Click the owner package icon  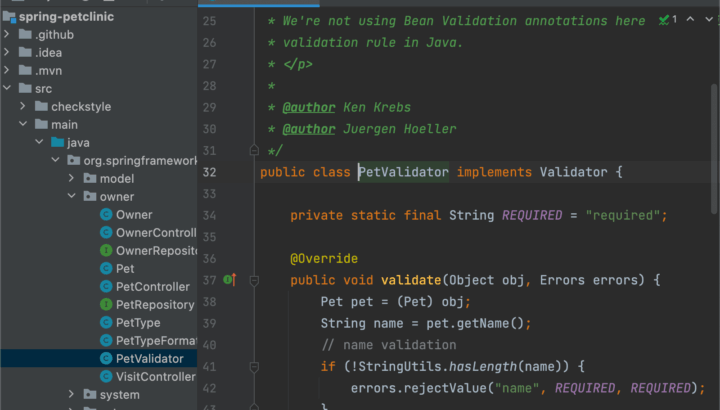[90, 196]
